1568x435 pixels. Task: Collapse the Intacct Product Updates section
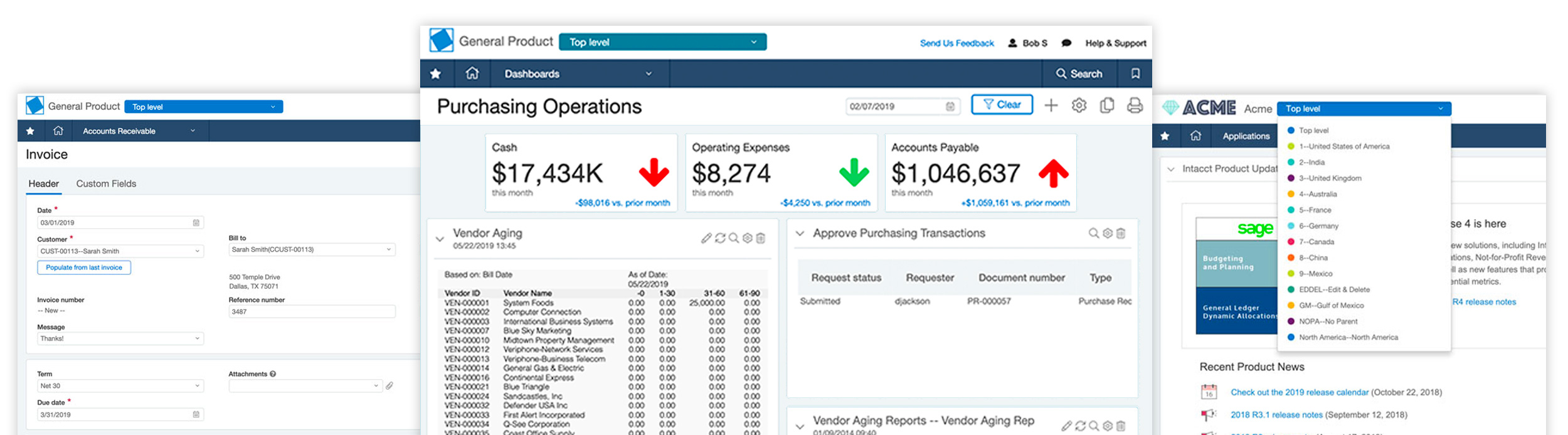[1170, 169]
